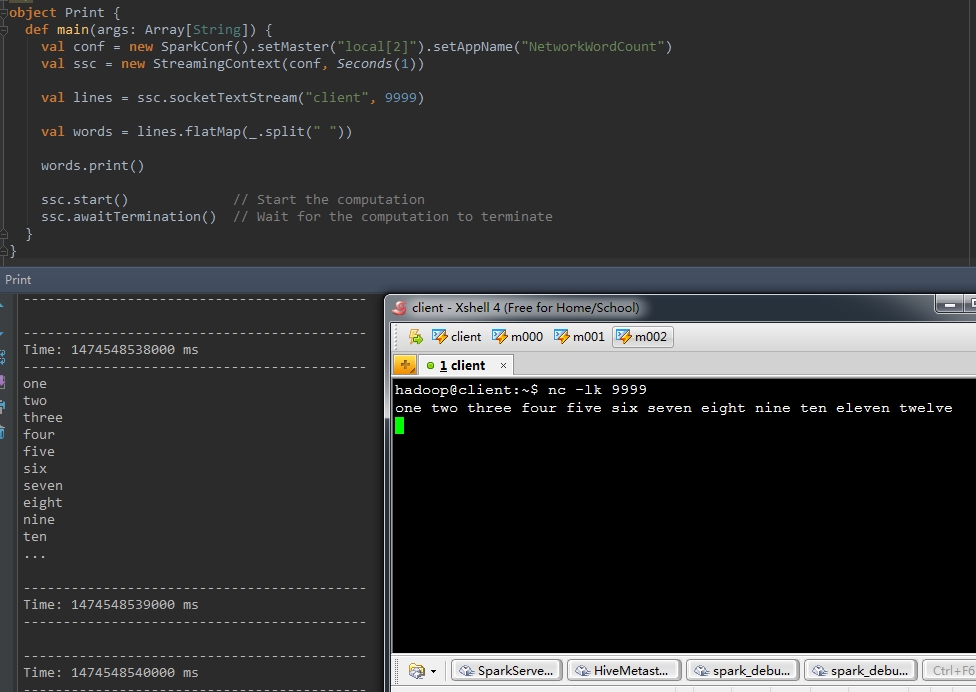
Task: Click the word 'four' in console output
Action: pyautogui.click(x=39, y=434)
